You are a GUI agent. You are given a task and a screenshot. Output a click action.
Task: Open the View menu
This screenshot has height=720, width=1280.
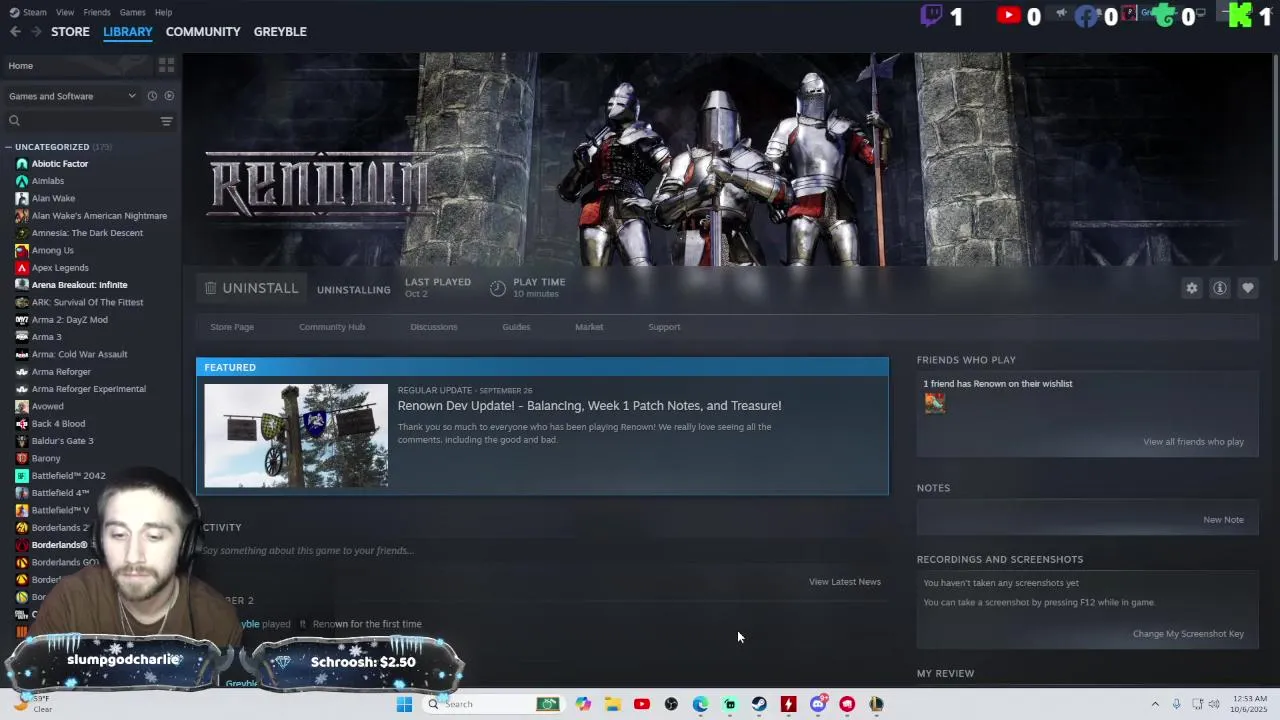65,12
